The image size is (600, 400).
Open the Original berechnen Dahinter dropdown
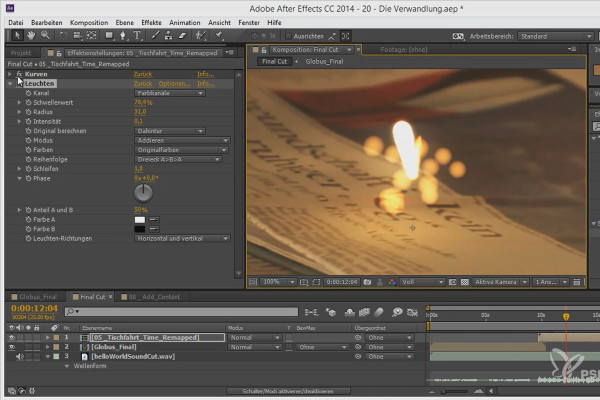pos(170,131)
